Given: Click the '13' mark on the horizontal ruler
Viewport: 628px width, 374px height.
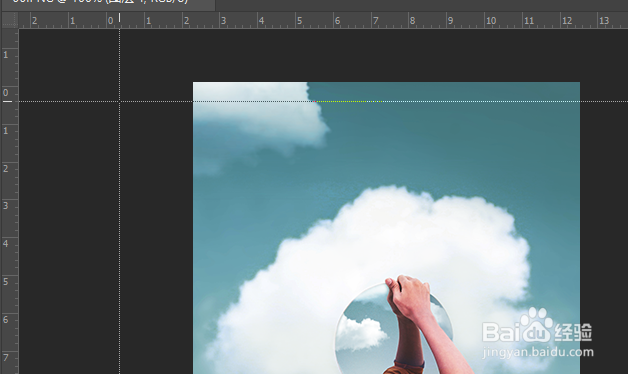Looking at the screenshot, I should (x=604, y=20).
